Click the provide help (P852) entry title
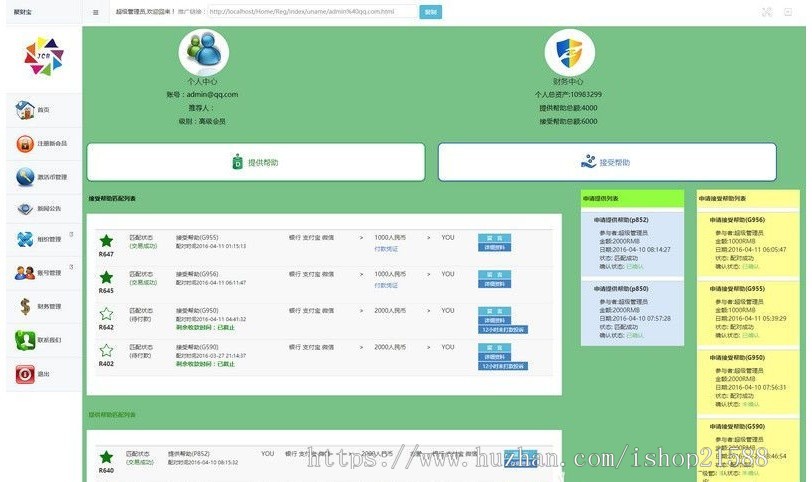 pos(189,454)
